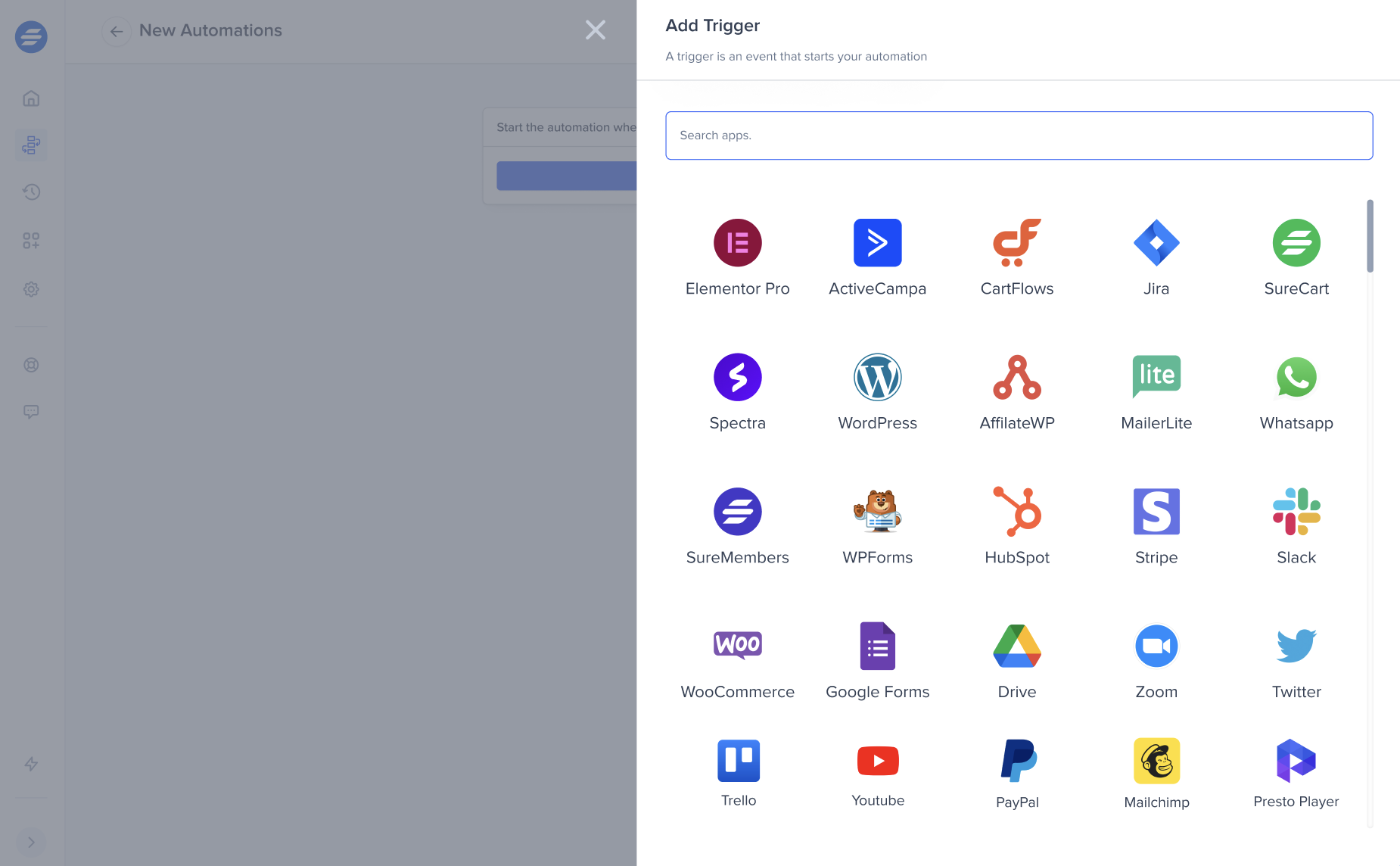
Task: Open the feedback chat icon
Action: tap(31, 411)
